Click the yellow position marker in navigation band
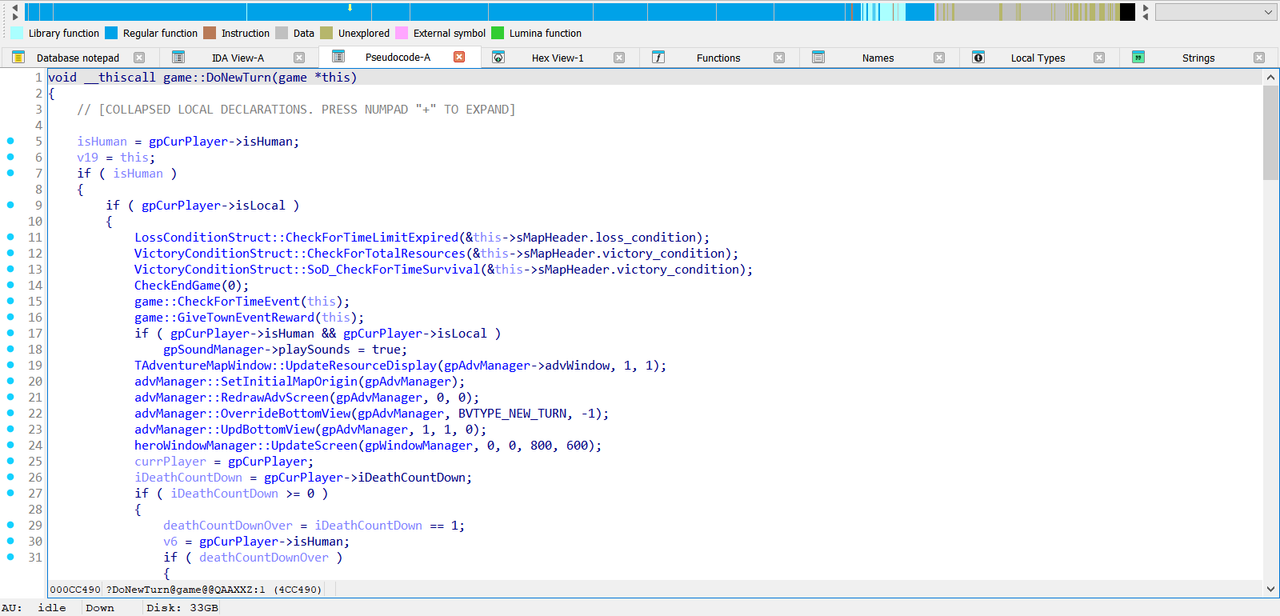The height and width of the screenshot is (616, 1280). click(x=349, y=8)
